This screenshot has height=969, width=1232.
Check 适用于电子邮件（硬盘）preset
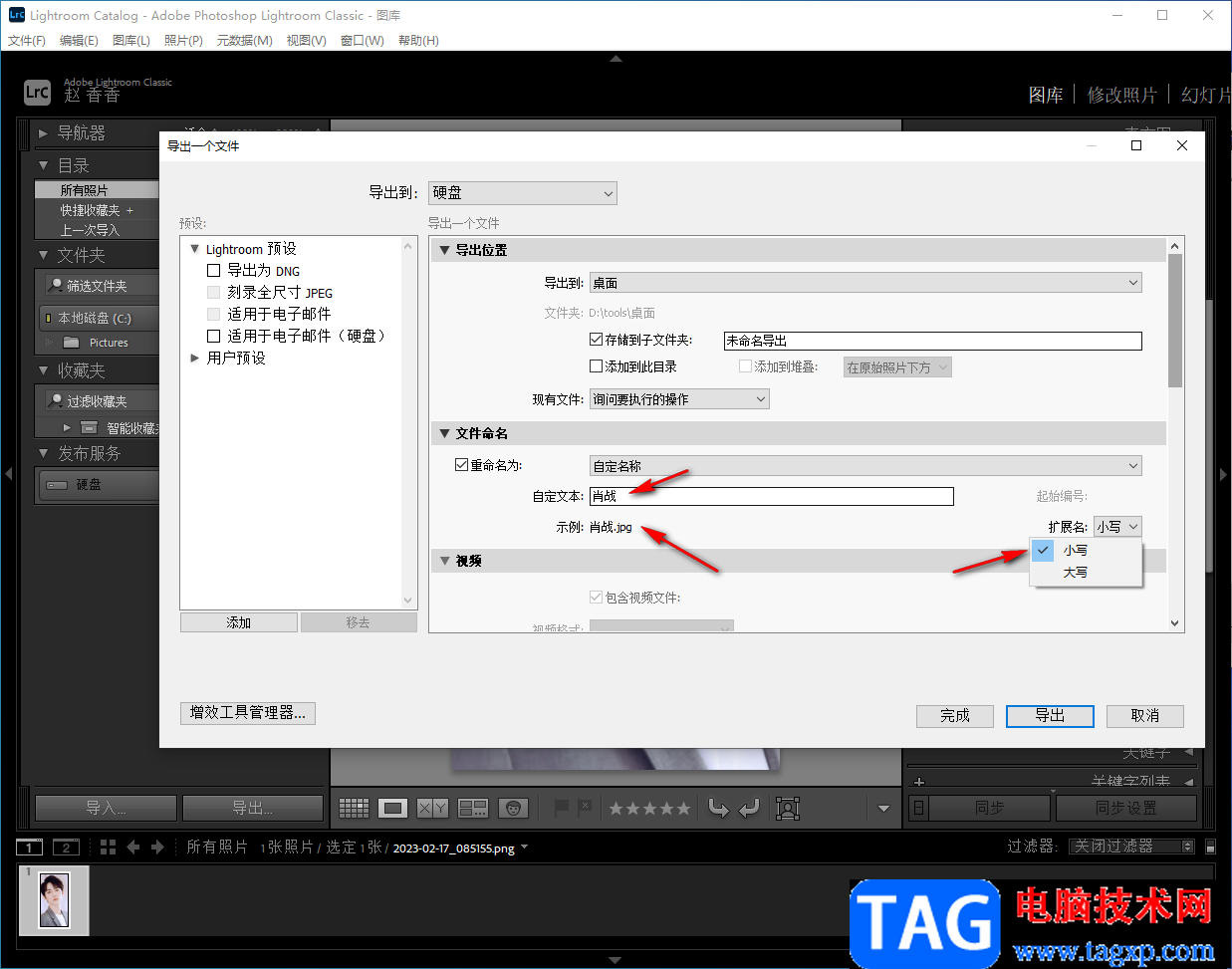click(x=213, y=336)
